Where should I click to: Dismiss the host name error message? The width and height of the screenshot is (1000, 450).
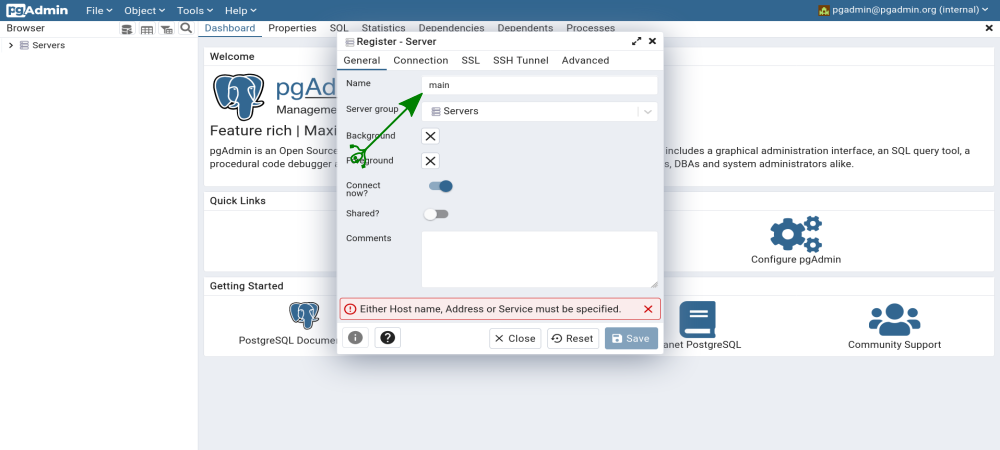(x=648, y=309)
